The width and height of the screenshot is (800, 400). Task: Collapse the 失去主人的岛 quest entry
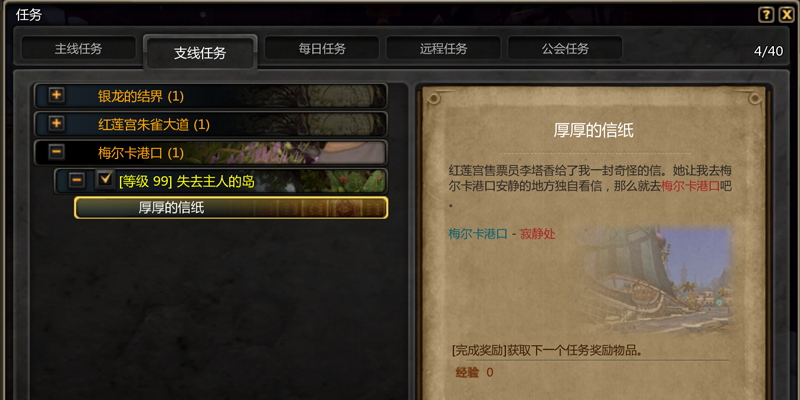coord(77,180)
